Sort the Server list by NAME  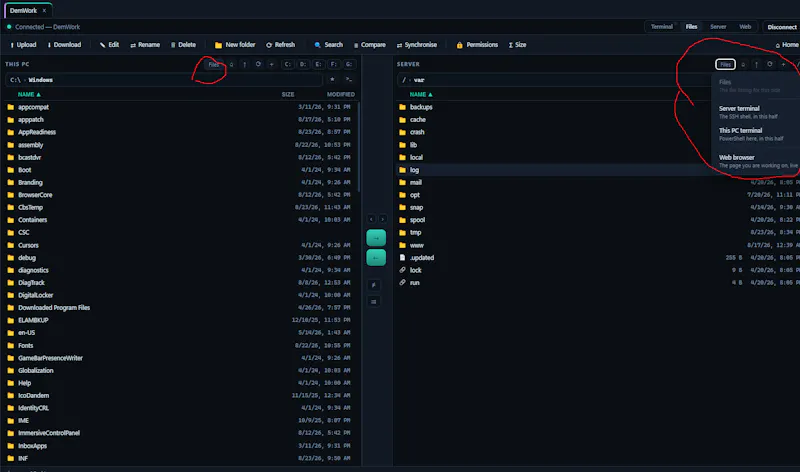(x=421, y=94)
